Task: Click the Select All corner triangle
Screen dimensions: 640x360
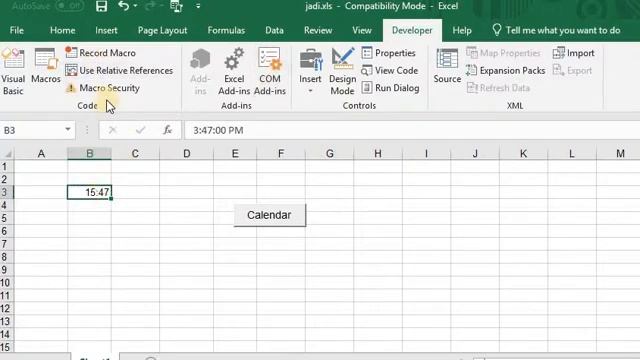Action: 7,153
